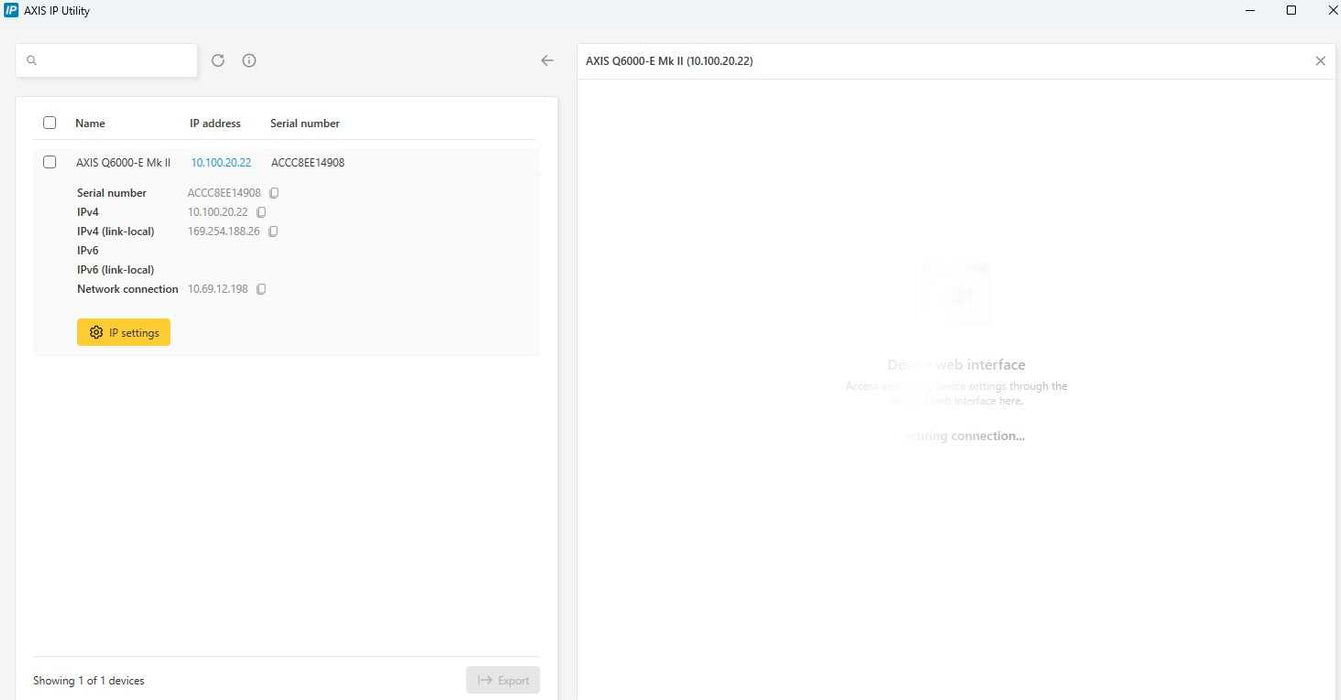Screen dimensions: 1341x700
Task: Click the 169.254.188.26 link-local value
Action: coord(224,231)
